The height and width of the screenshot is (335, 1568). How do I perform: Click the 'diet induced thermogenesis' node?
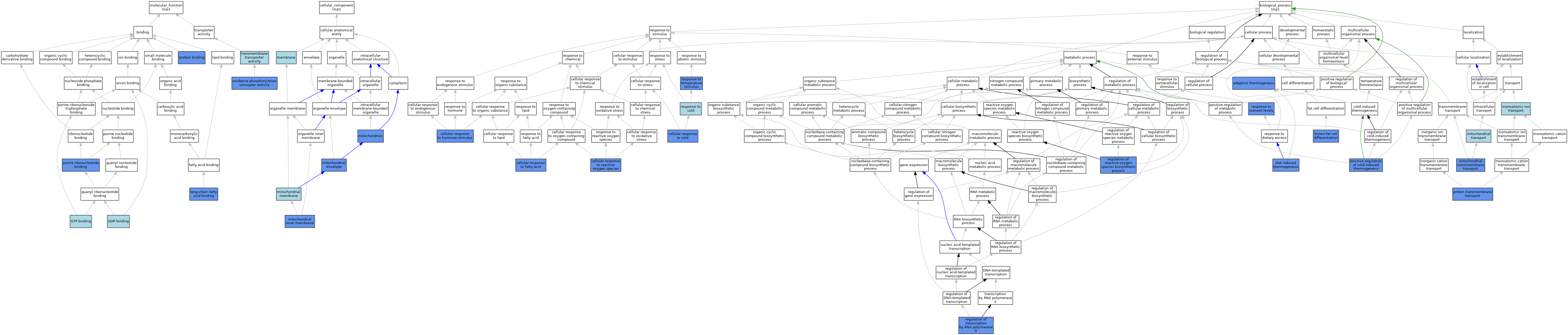coord(1286,165)
